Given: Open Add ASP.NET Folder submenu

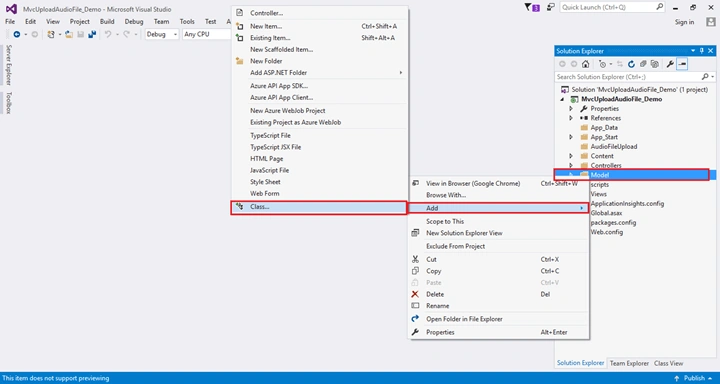Looking at the screenshot, I should (320, 73).
